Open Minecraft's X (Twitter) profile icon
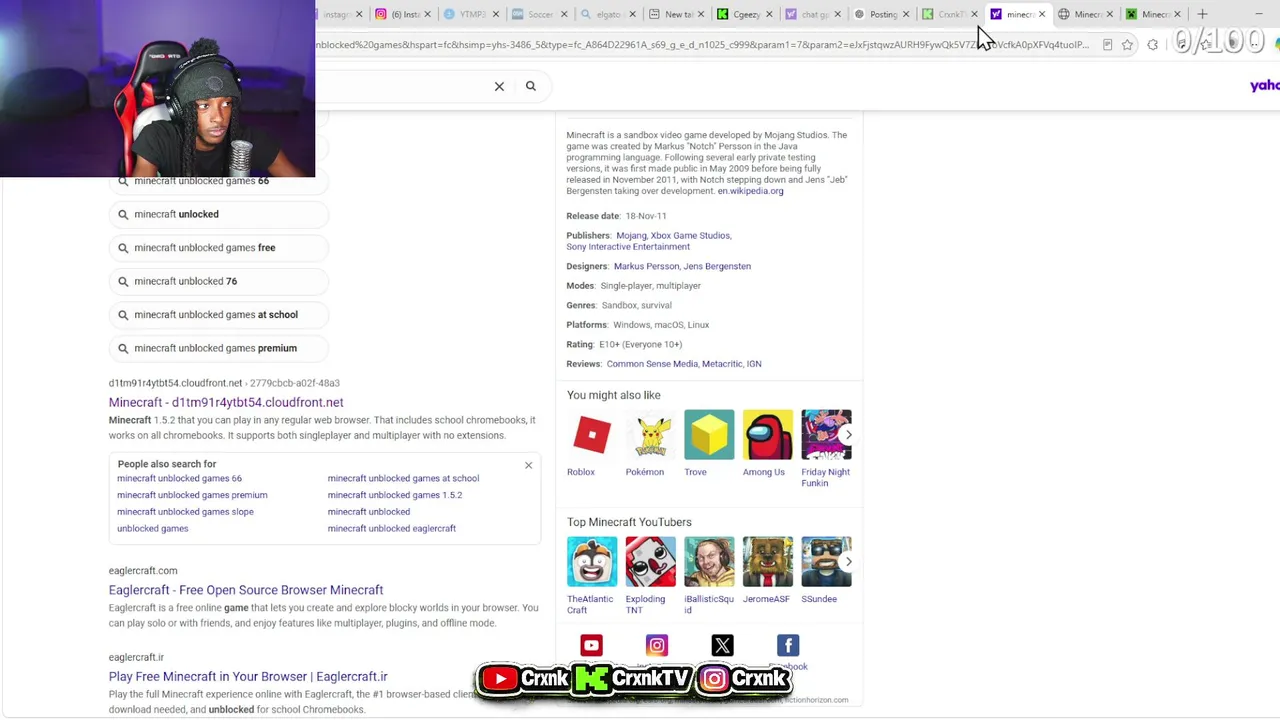 (722, 646)
